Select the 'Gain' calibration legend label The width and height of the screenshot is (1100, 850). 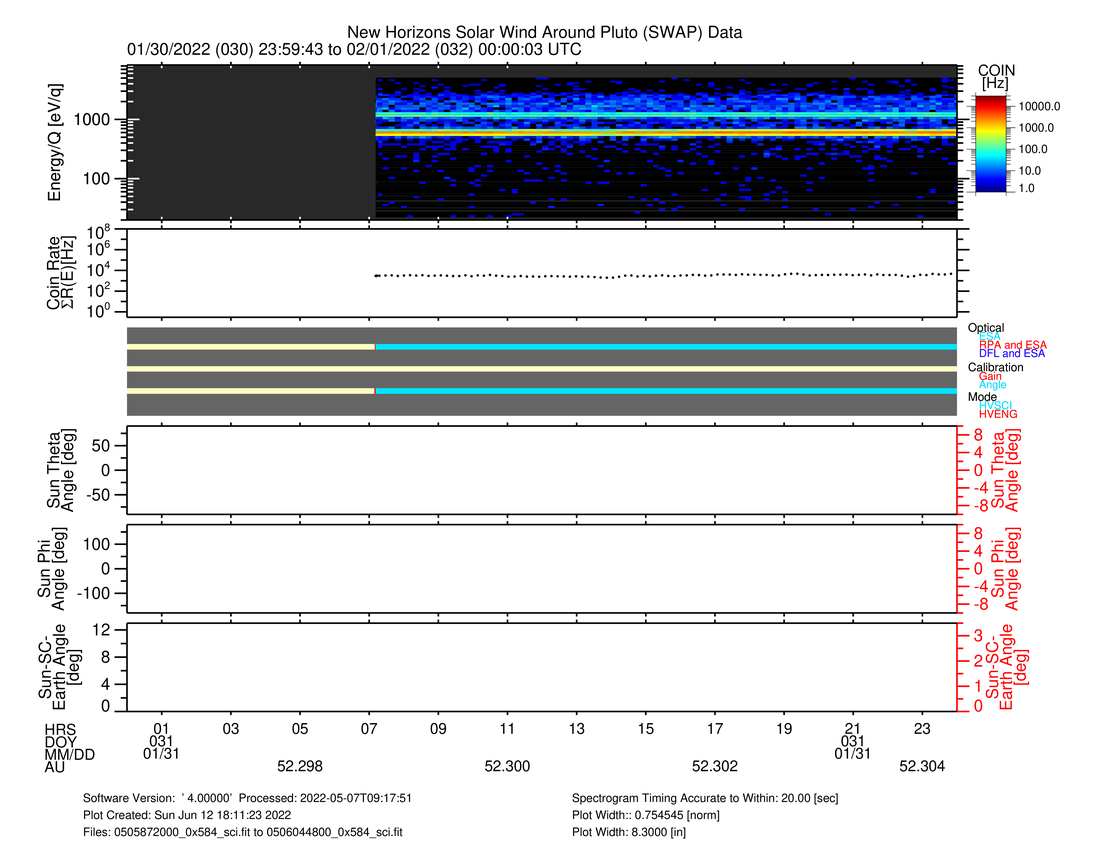pyautogui.click(x=990, y=376)
